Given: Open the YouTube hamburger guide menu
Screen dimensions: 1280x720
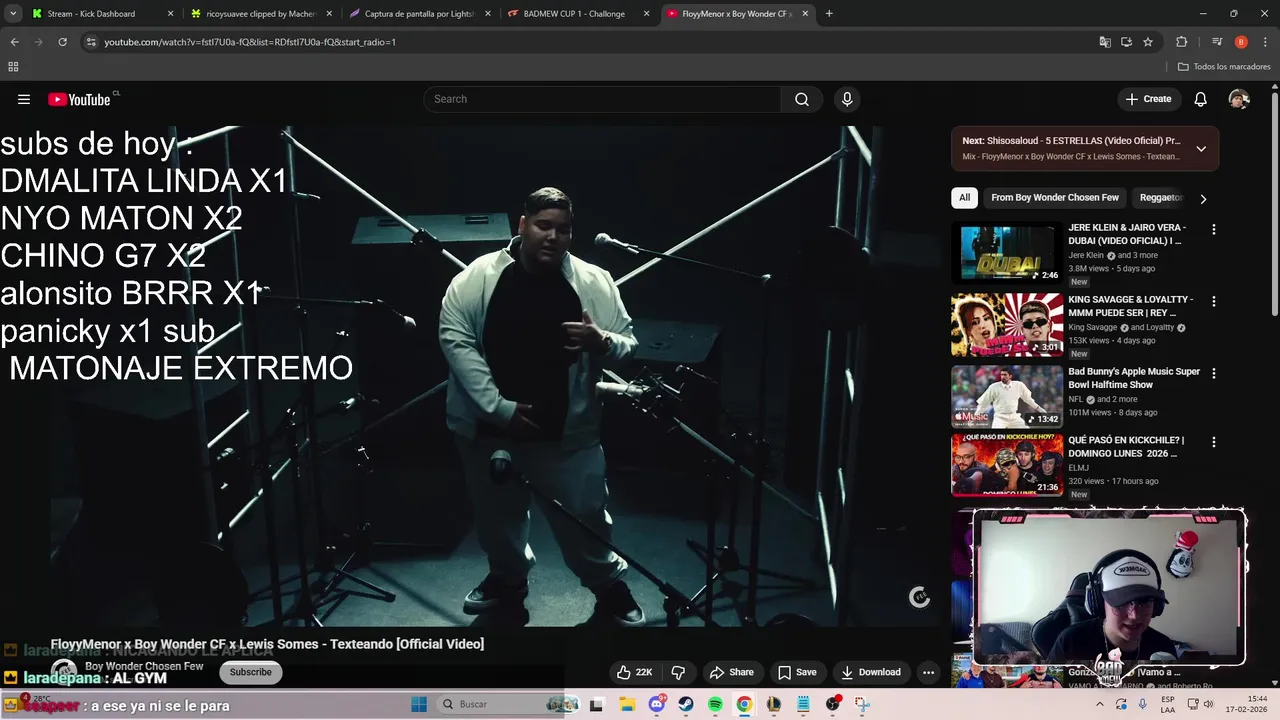Looking at the screenshot, I should [24, 99].
